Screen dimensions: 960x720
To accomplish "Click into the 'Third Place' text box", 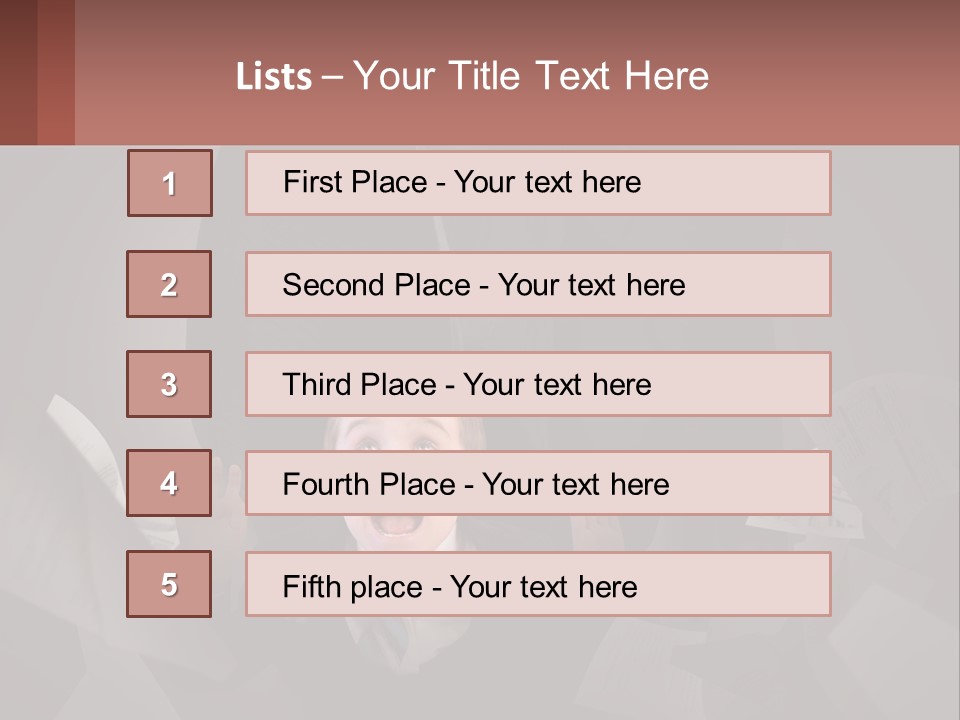I will pos(538,384).
